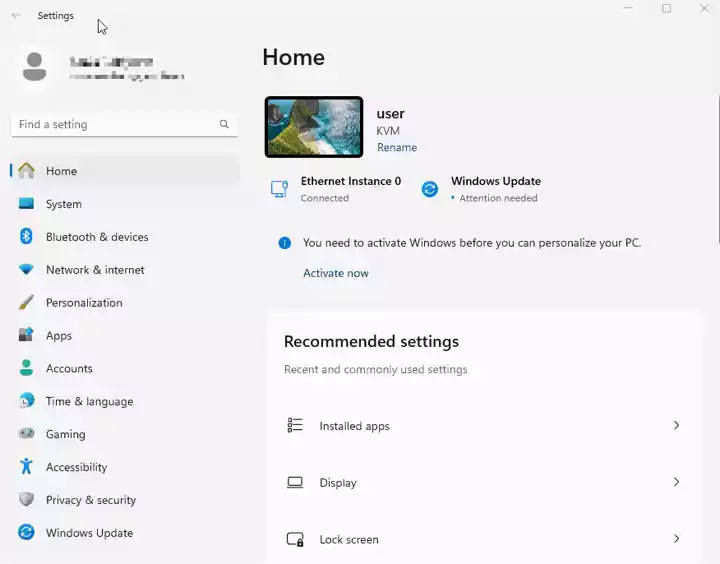The width and height of the screenshot is (720, 564).
Task: Click the blurred account name
Action: click(x=111, y=62)
